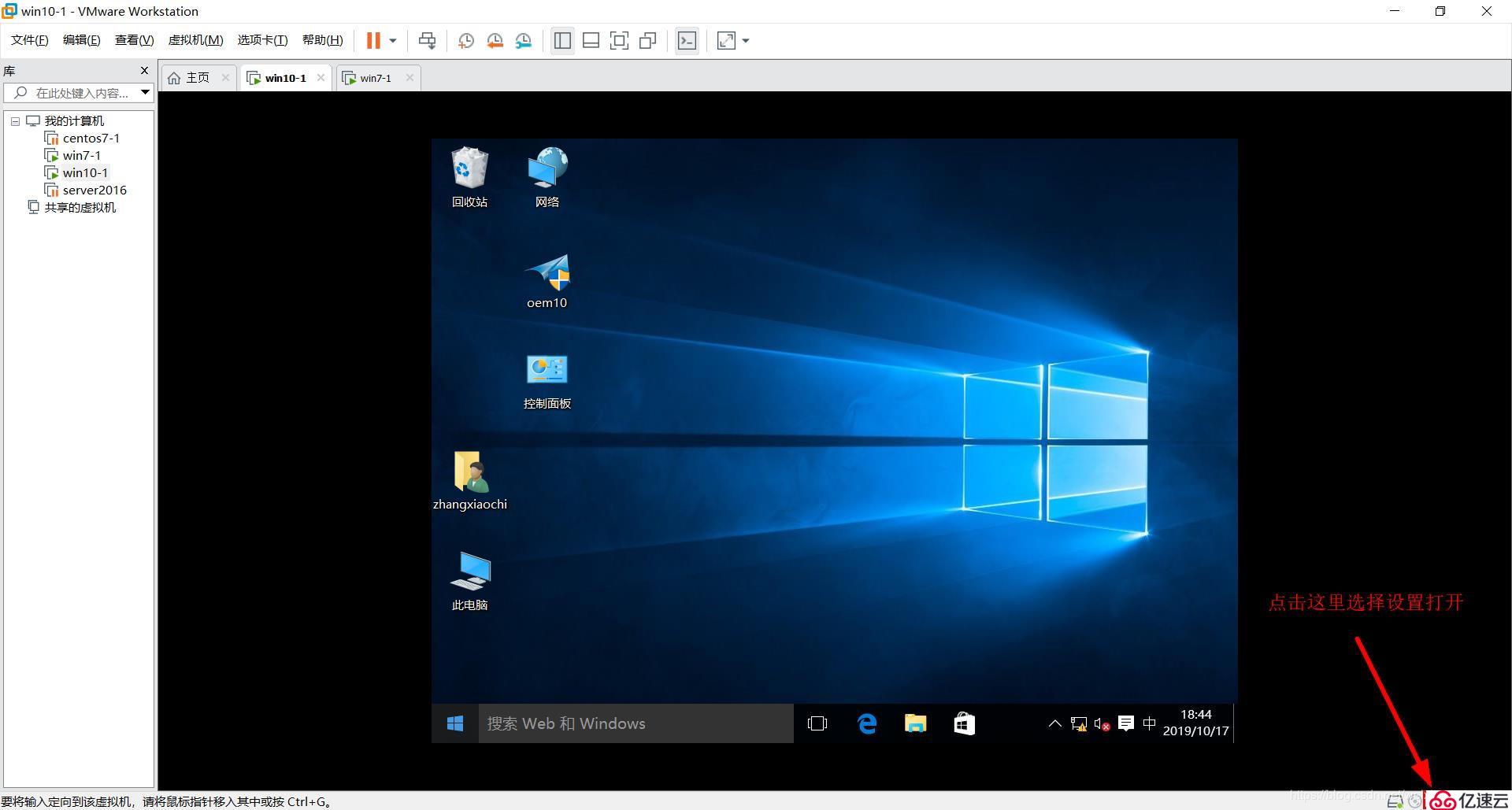The width and height of the screenshot is (1512, 810).
Task: Close the 库 library panel
Action: coord(144,70)
